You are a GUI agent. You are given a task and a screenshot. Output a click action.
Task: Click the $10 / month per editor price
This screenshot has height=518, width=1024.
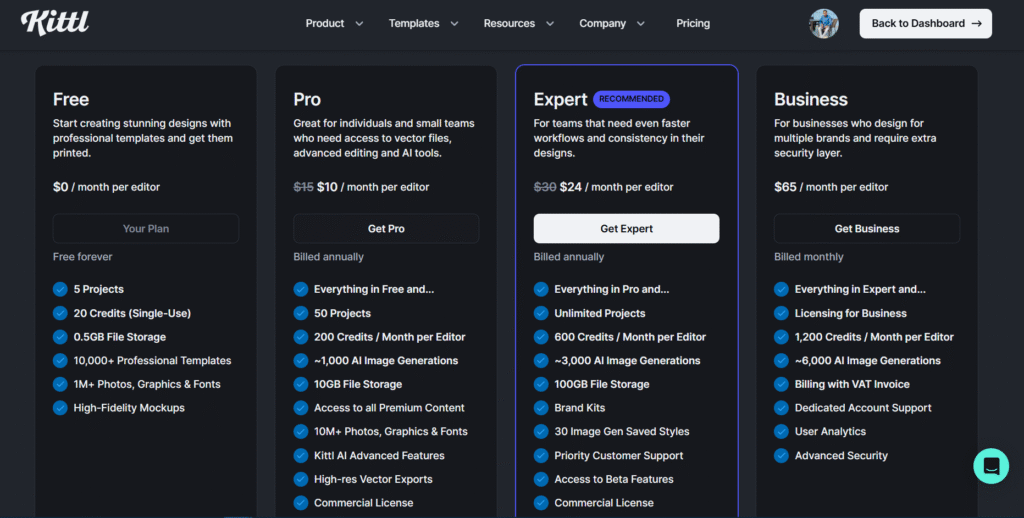tap(373, 187)
